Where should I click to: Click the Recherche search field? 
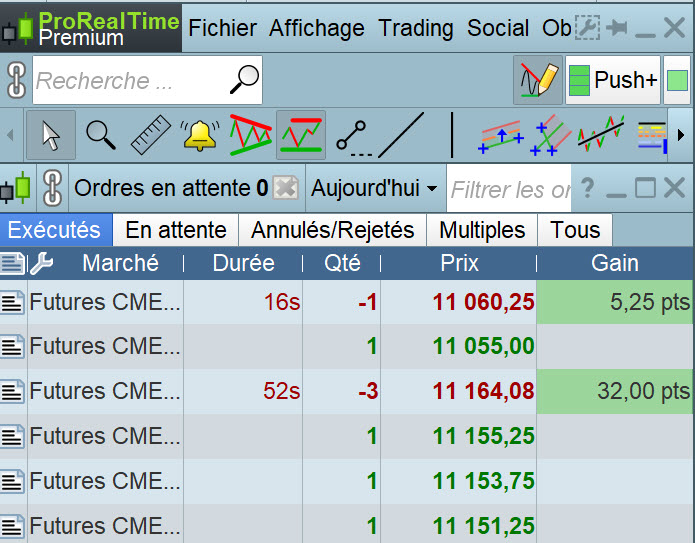pyautogui.click(x=130, y=80)
